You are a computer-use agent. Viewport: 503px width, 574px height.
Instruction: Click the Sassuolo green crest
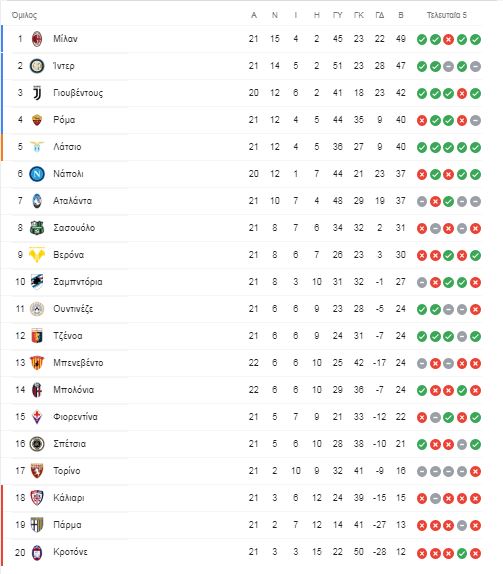click(x=37, y=228)
